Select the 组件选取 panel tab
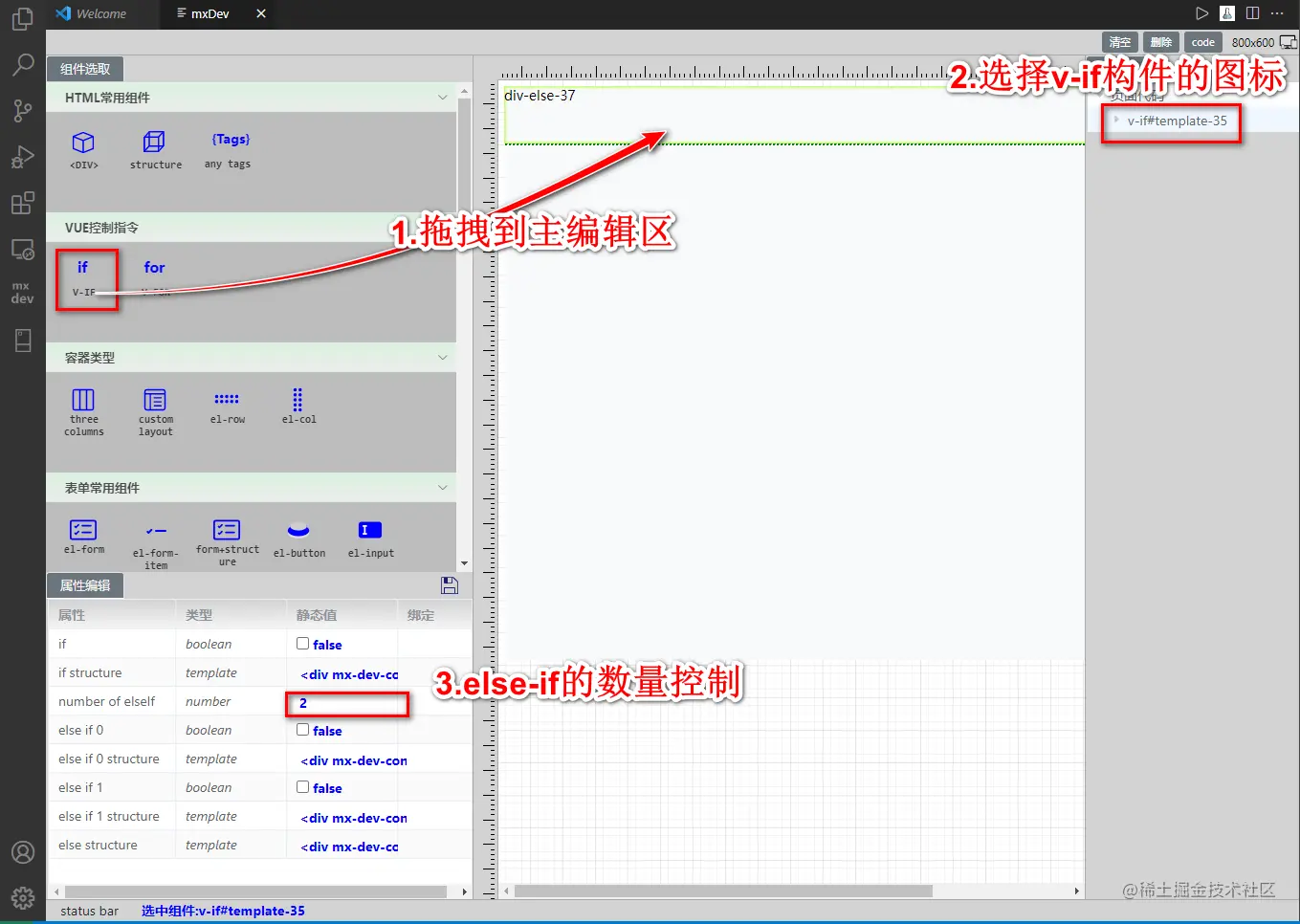The image size is (1300, 924). pyautogui.click(x=85, y=69)
